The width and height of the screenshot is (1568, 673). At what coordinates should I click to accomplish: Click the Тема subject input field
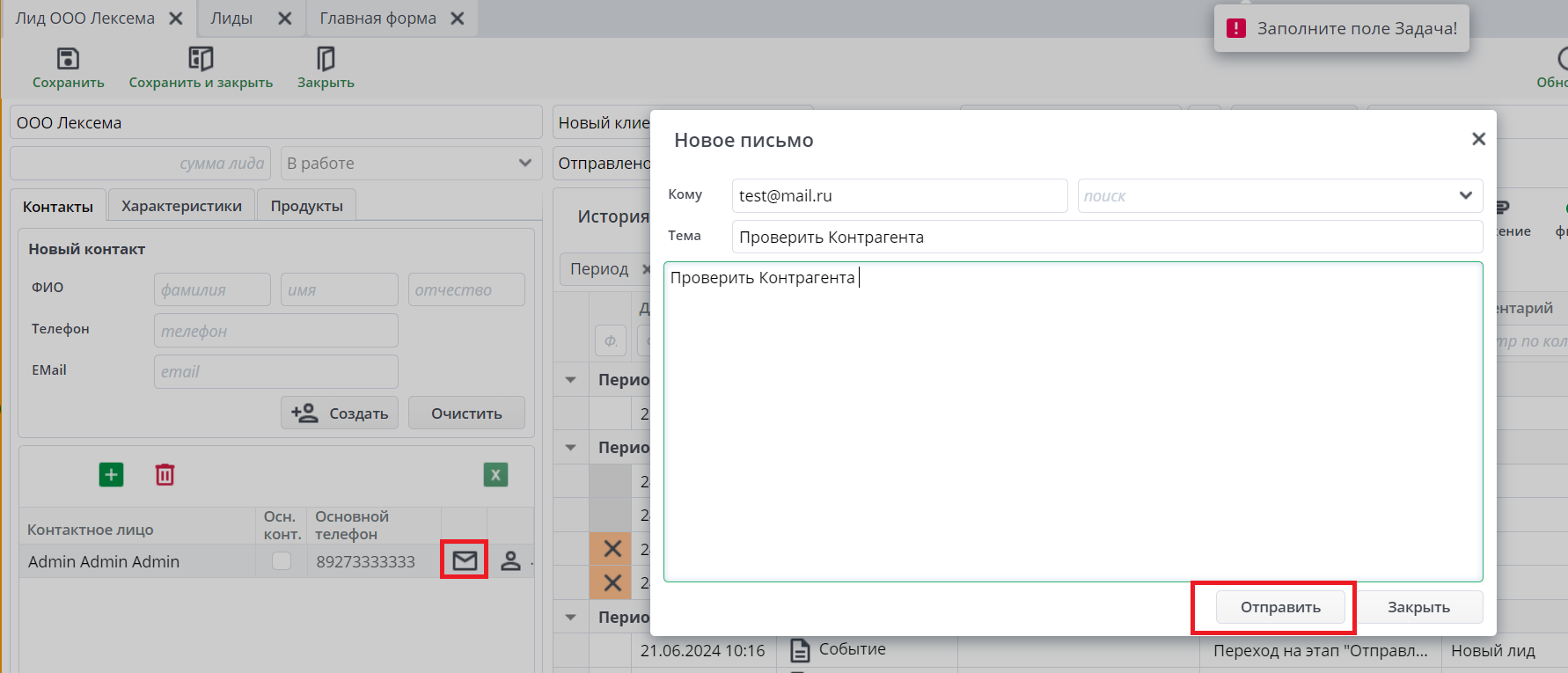[x=1106, y=237]
